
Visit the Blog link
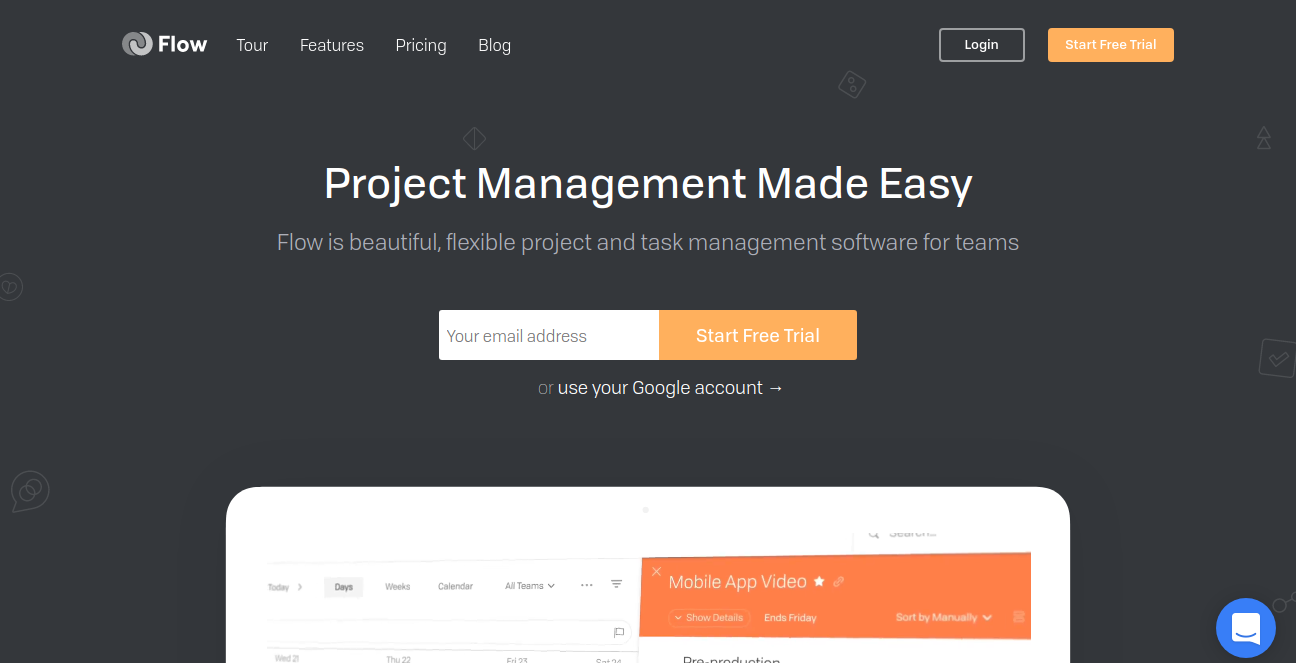(x=494, y=45)
